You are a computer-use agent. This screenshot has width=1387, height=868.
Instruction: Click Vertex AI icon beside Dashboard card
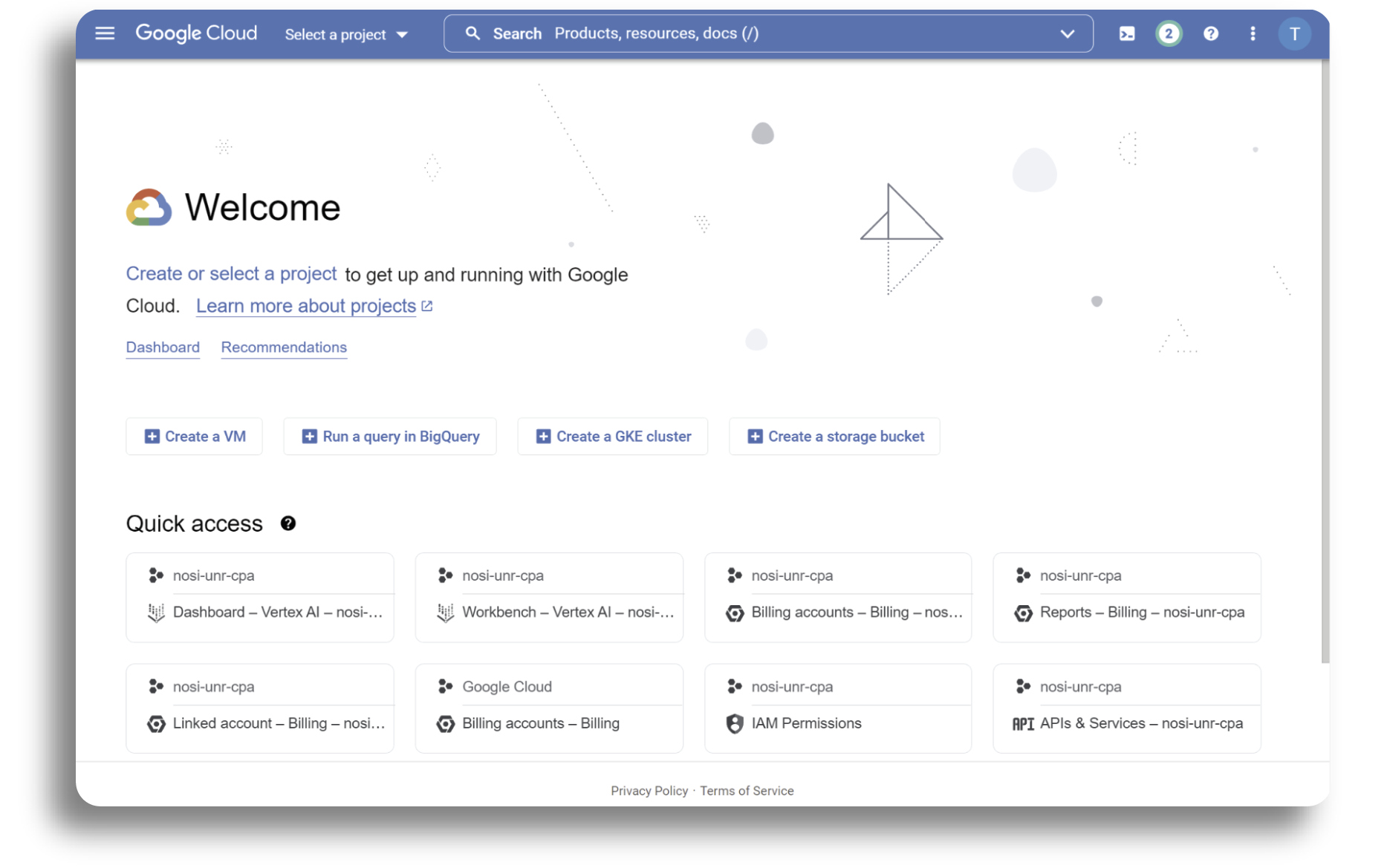(x=156, y=613)
